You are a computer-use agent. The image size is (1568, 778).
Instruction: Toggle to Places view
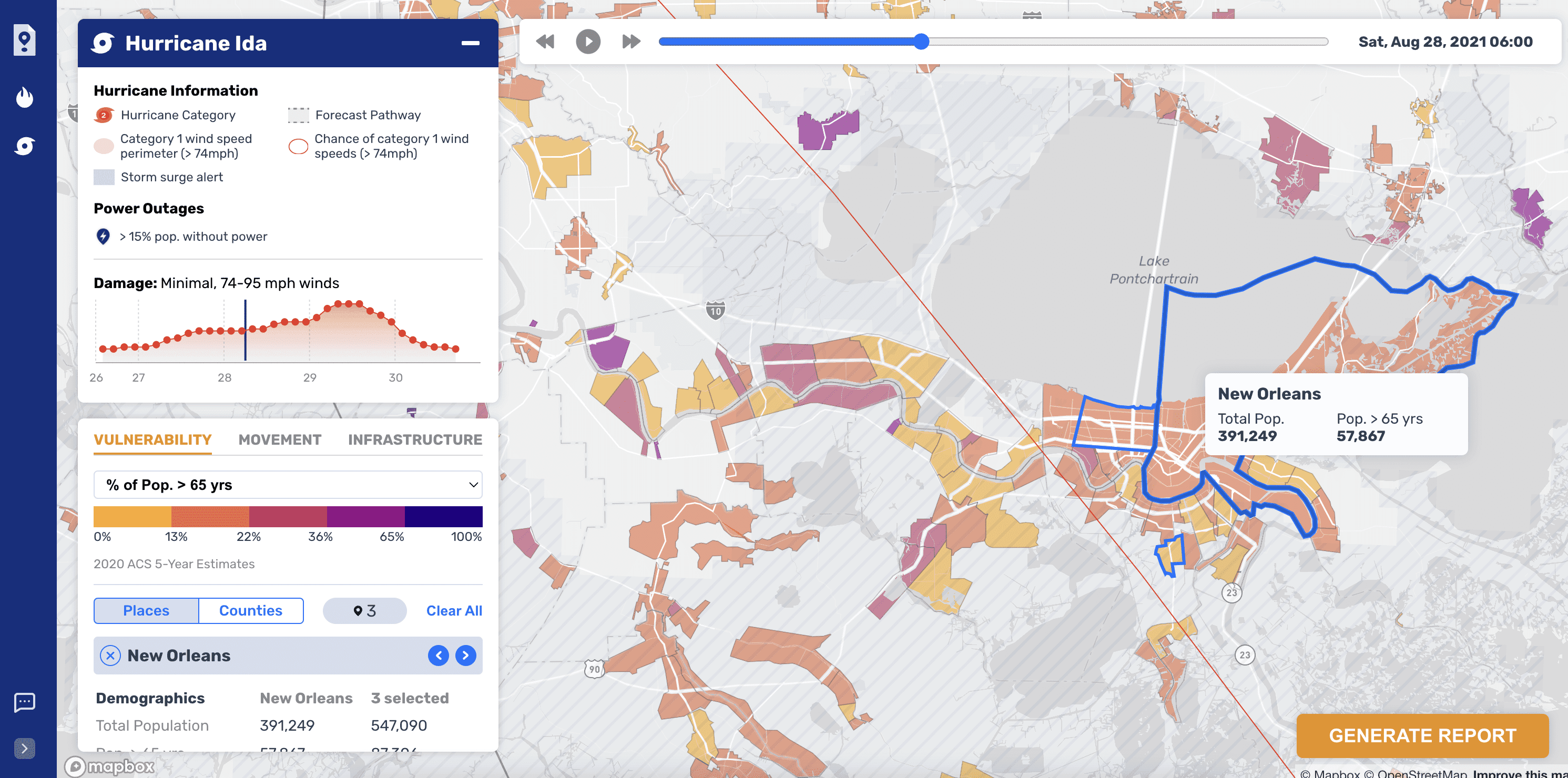pos(146,611)
